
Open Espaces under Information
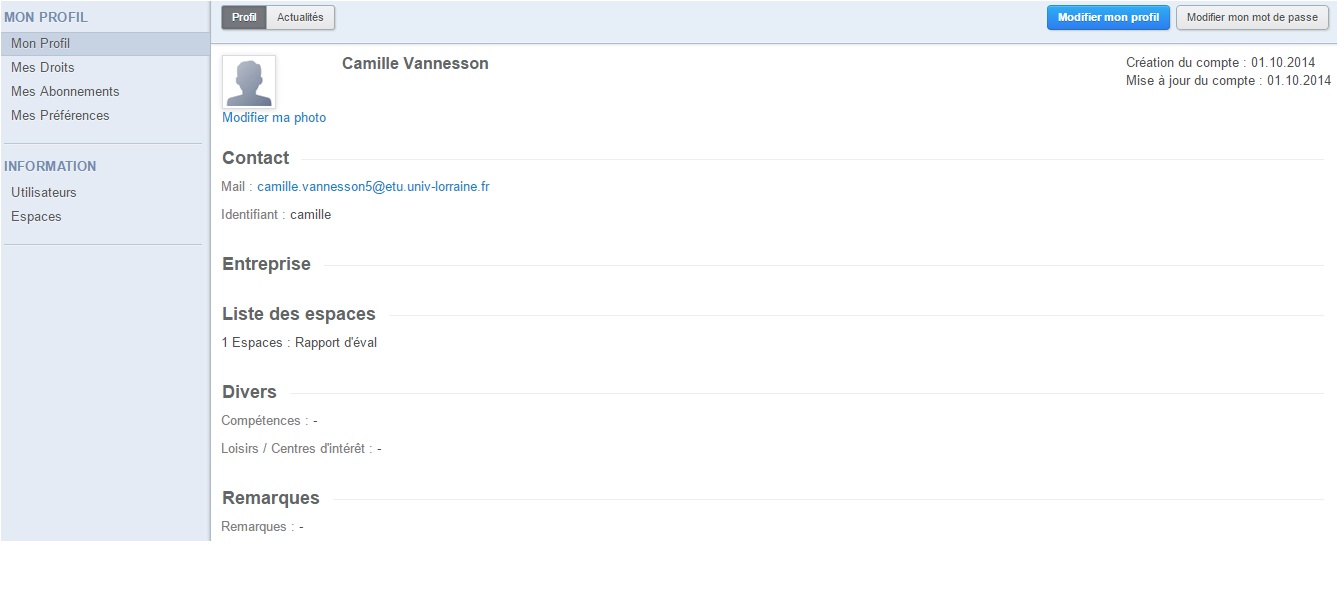tap(36, 217)
